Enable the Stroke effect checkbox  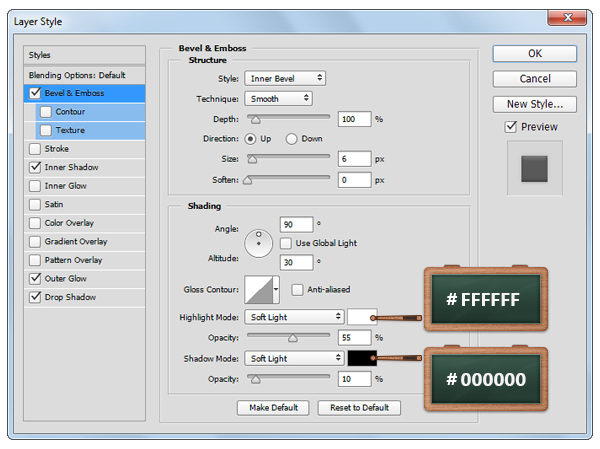click(x=36, y=149)
